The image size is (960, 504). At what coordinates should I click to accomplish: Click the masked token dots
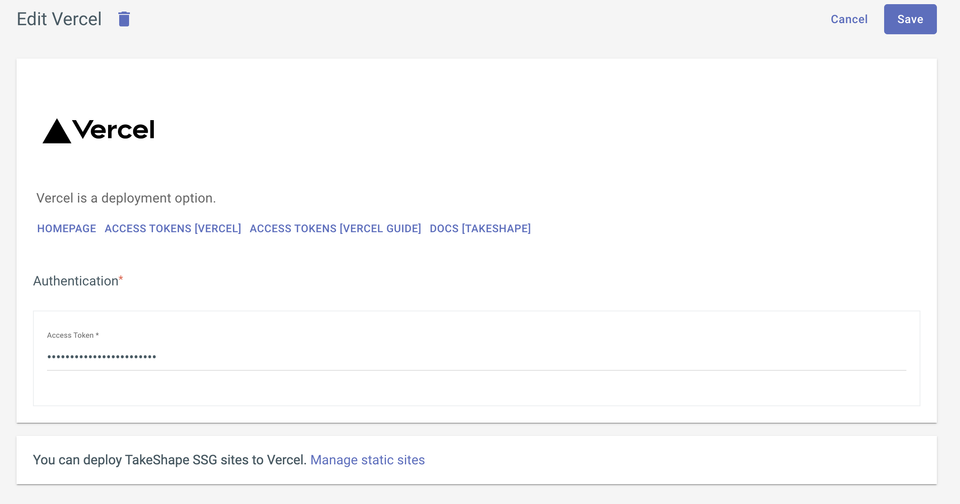pyautogui.click(x=101, y=357)
